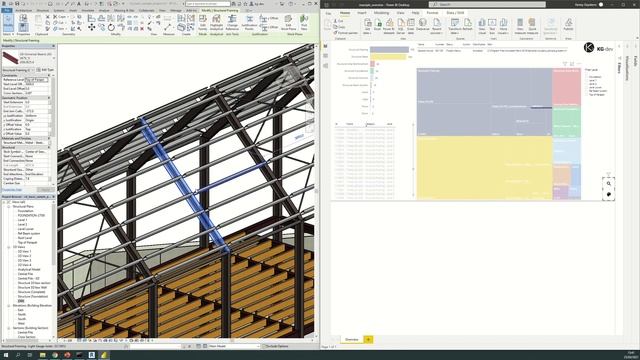Open Power BI Report view sidebar icon
Screen dimensions: 640x360
click(325, 46)
